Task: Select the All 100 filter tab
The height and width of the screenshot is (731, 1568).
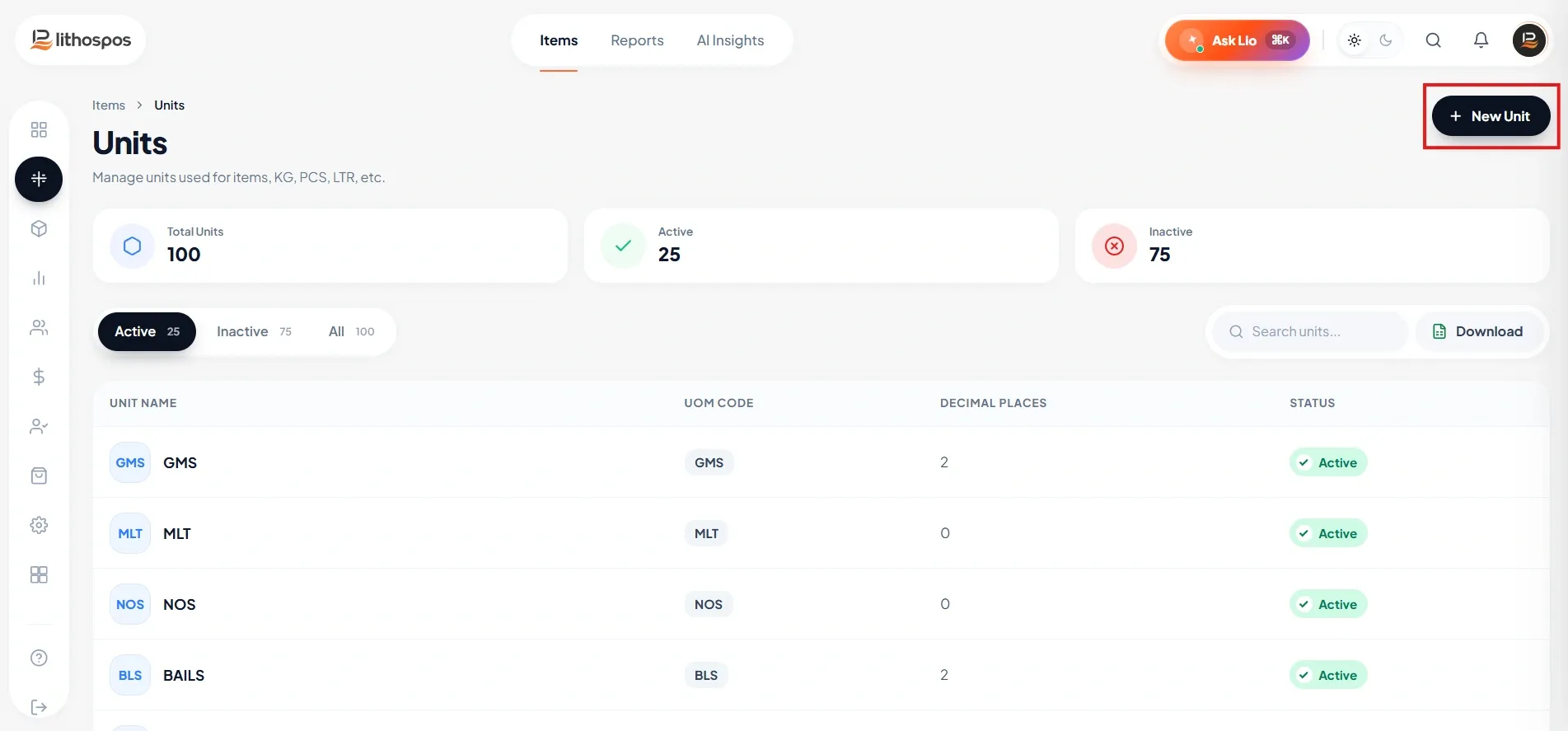Action: (351, 331)
